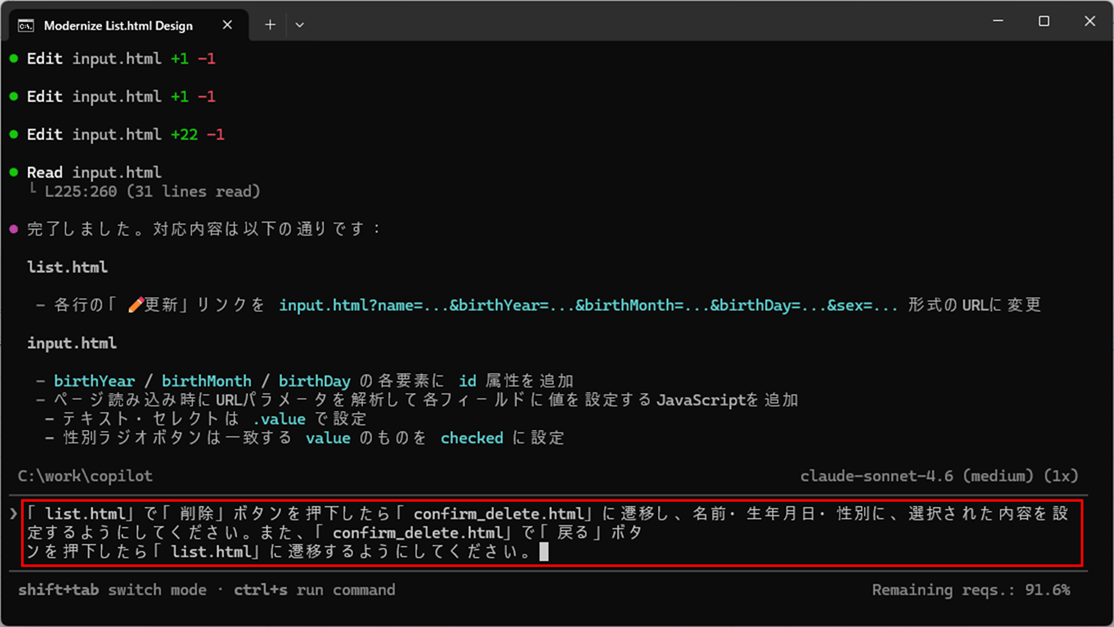
Task: Open a new terminal tab
Action: tap(270, 25)
